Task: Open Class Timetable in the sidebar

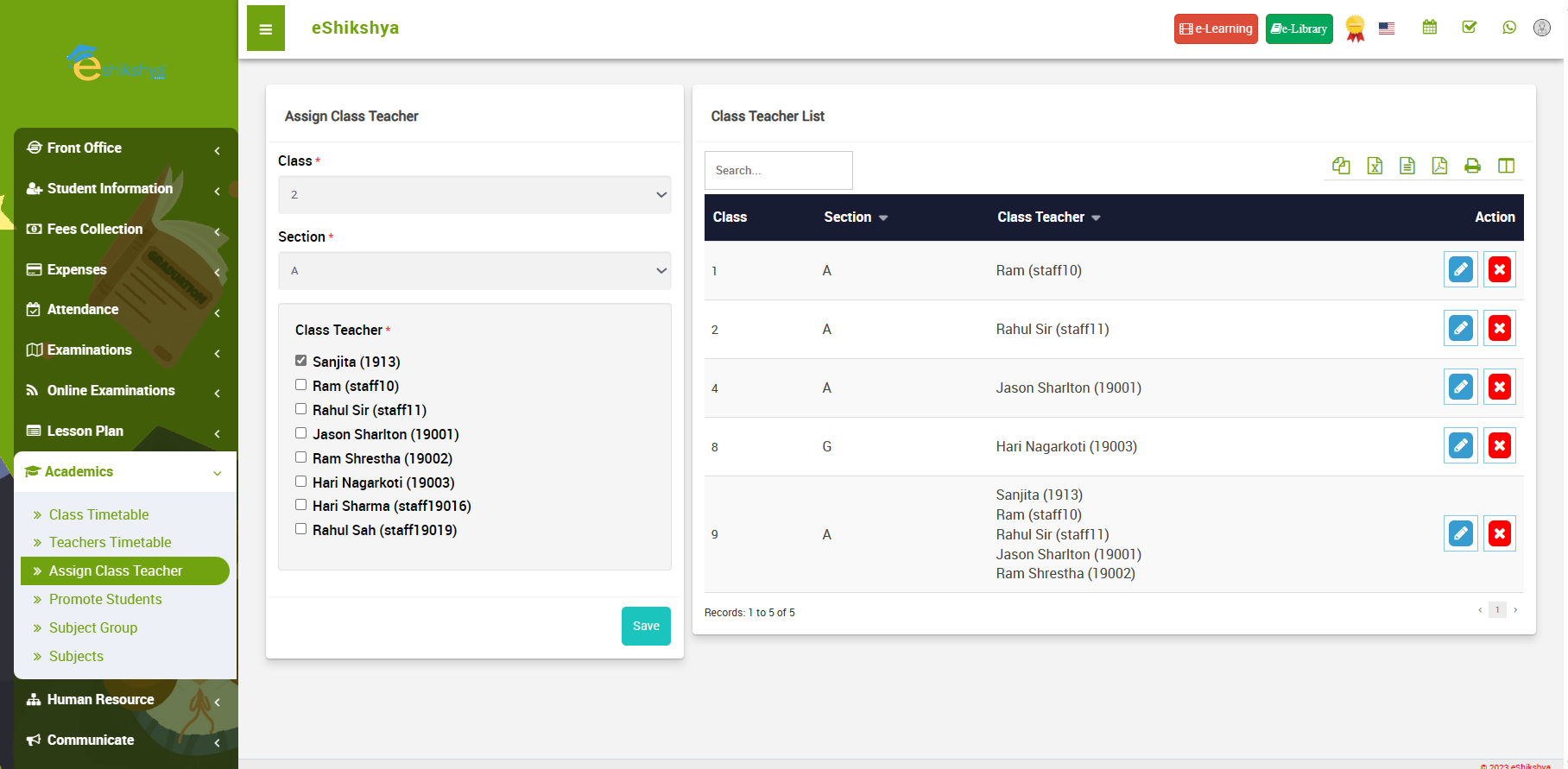Action: 98,514
